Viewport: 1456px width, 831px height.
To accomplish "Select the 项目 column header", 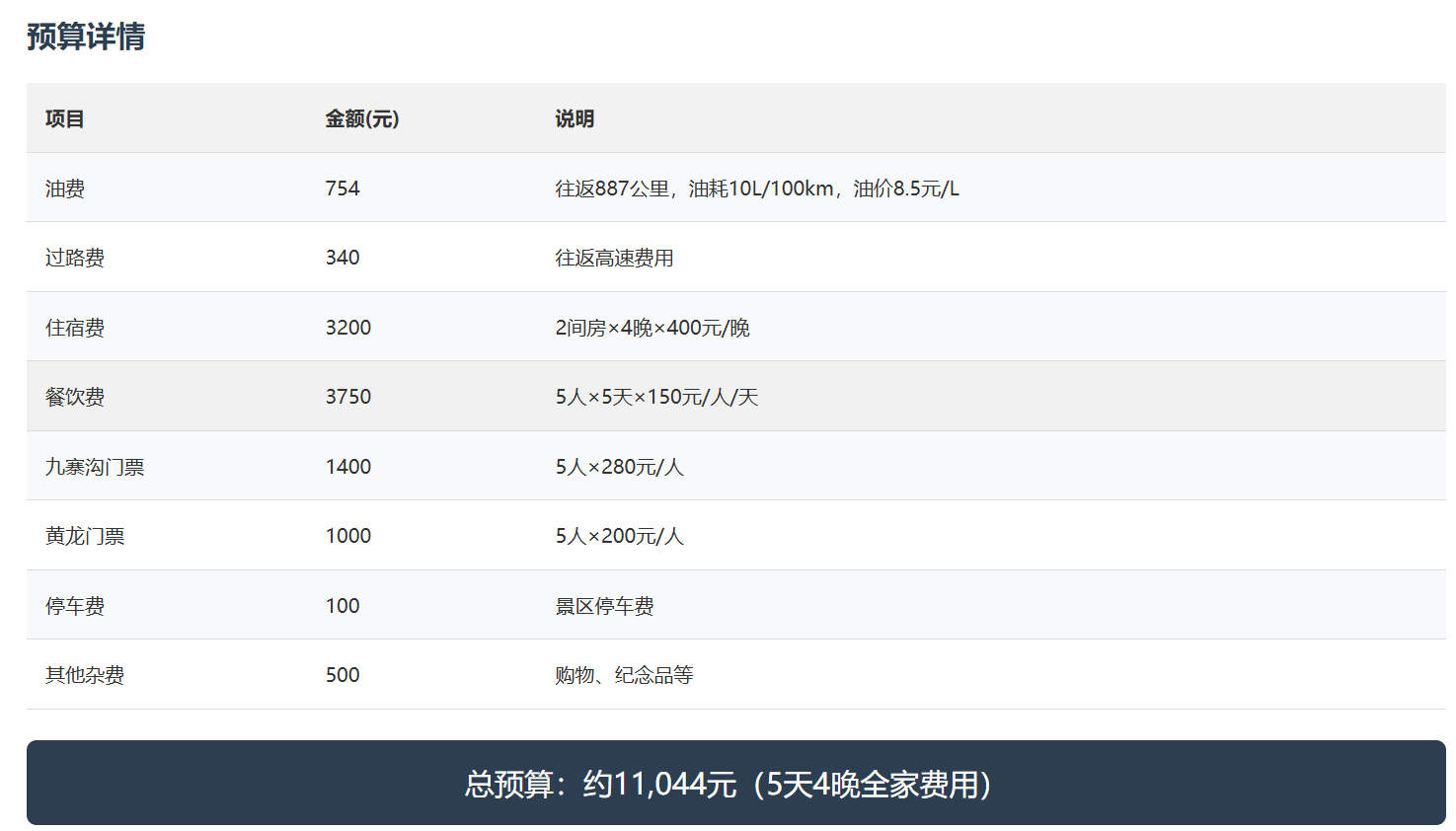I will pyautogui.click(x=65, y=118).
